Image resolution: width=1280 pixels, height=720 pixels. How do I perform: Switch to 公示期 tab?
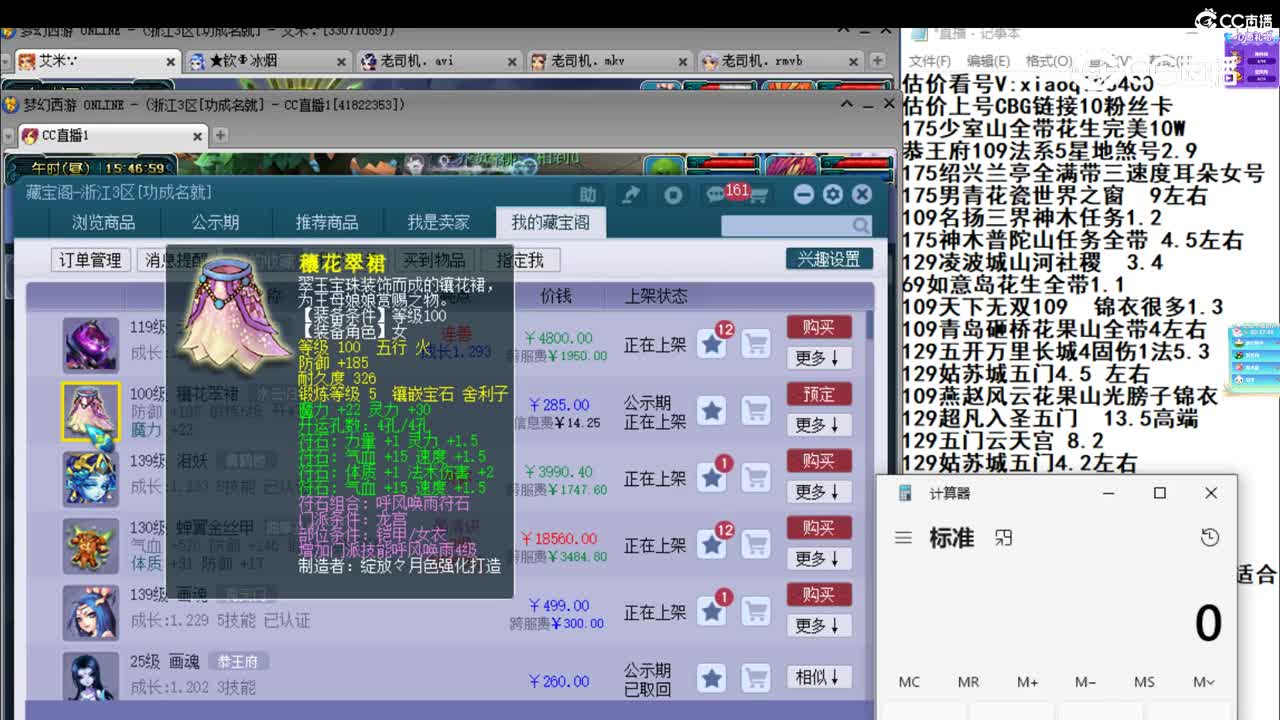[215, 222]
